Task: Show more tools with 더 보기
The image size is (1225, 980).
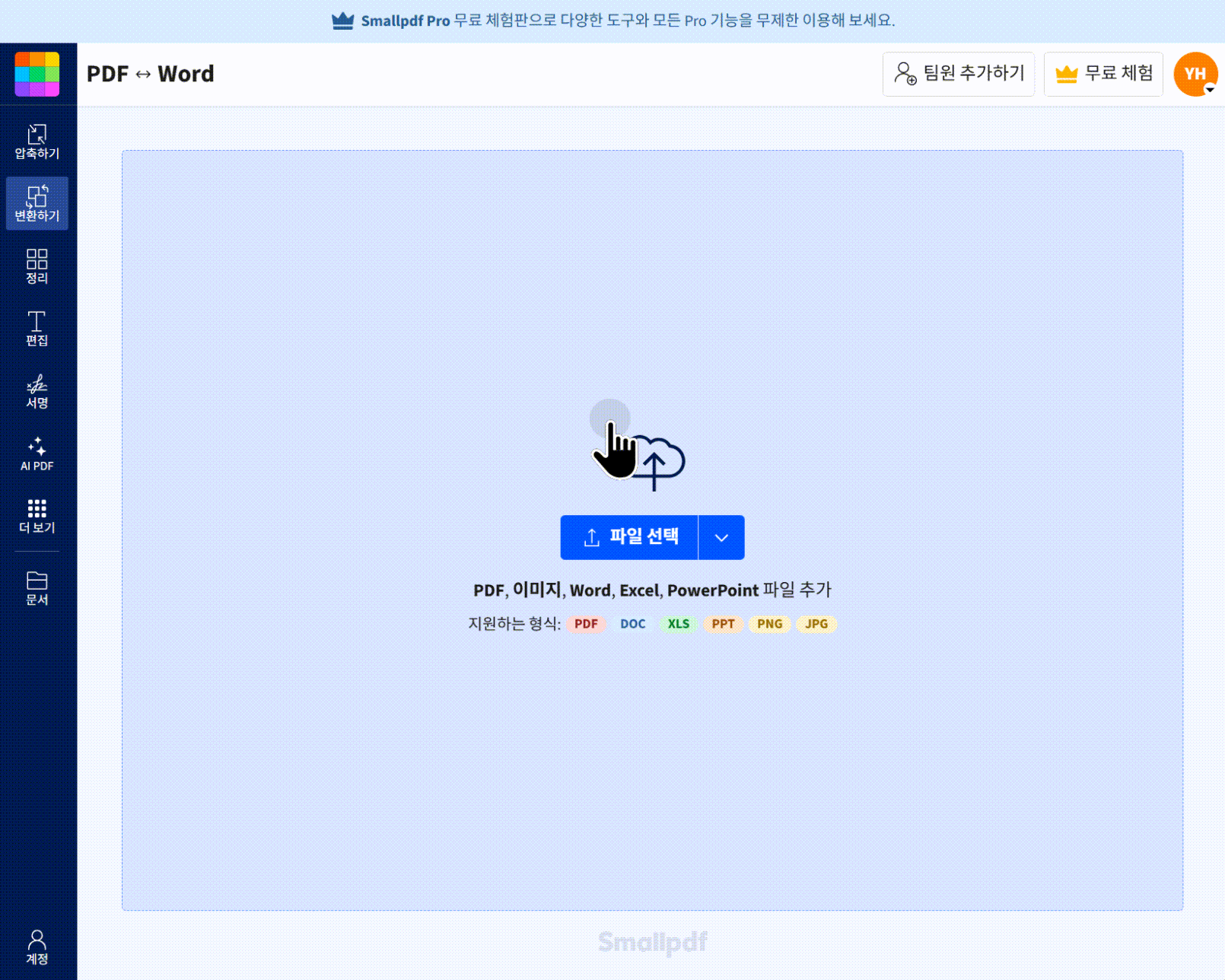Action: point(37,516)
